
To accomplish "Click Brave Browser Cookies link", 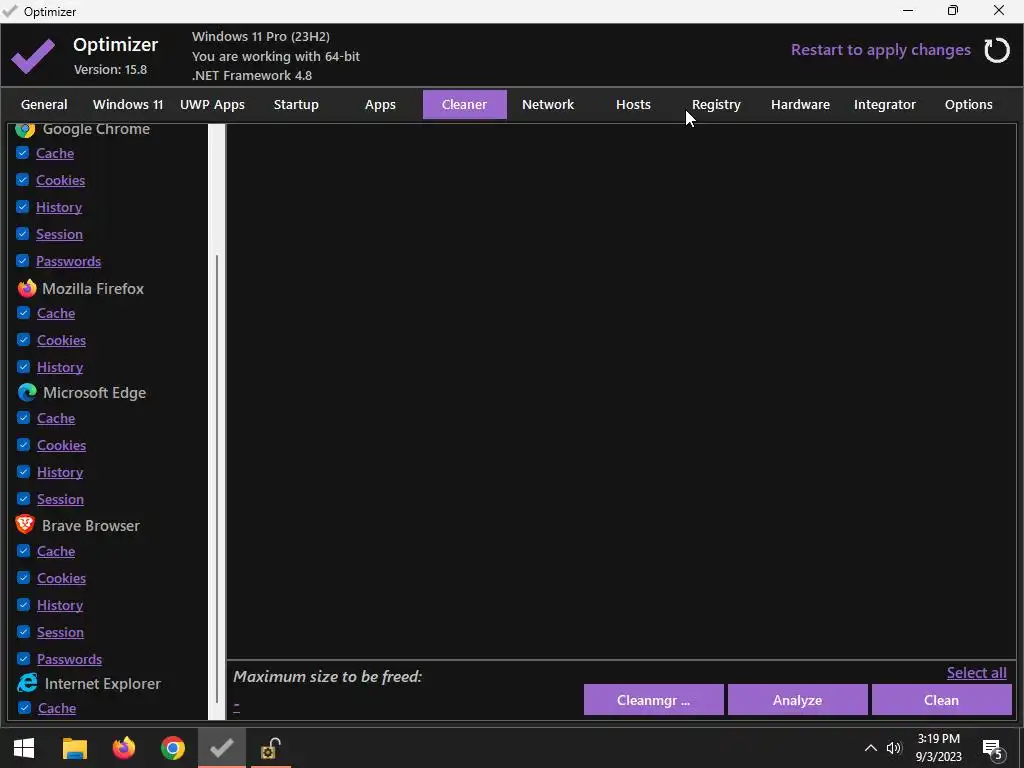I will 61,578.
